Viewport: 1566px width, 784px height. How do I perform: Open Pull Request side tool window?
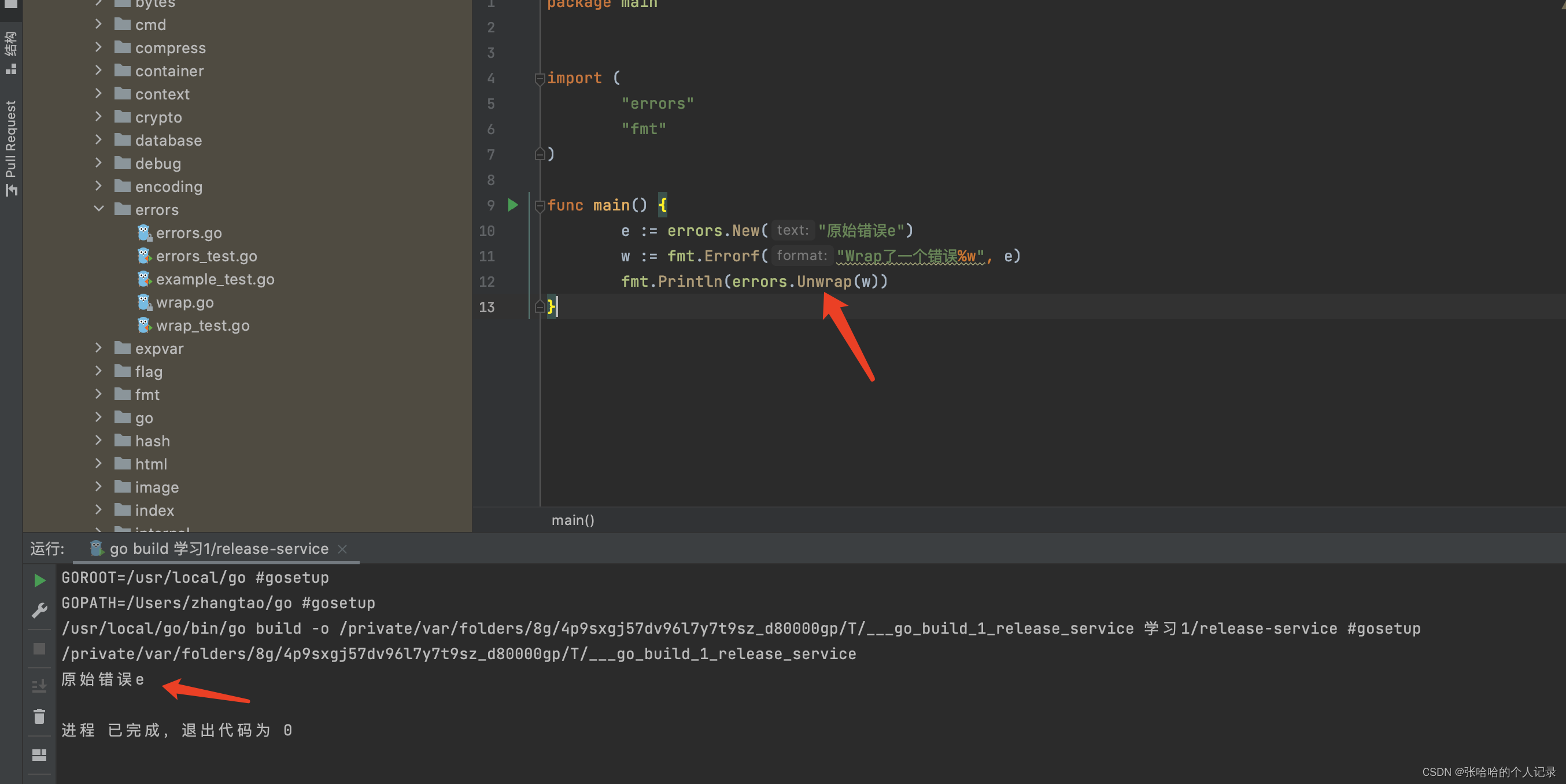[x=11, y=147]
